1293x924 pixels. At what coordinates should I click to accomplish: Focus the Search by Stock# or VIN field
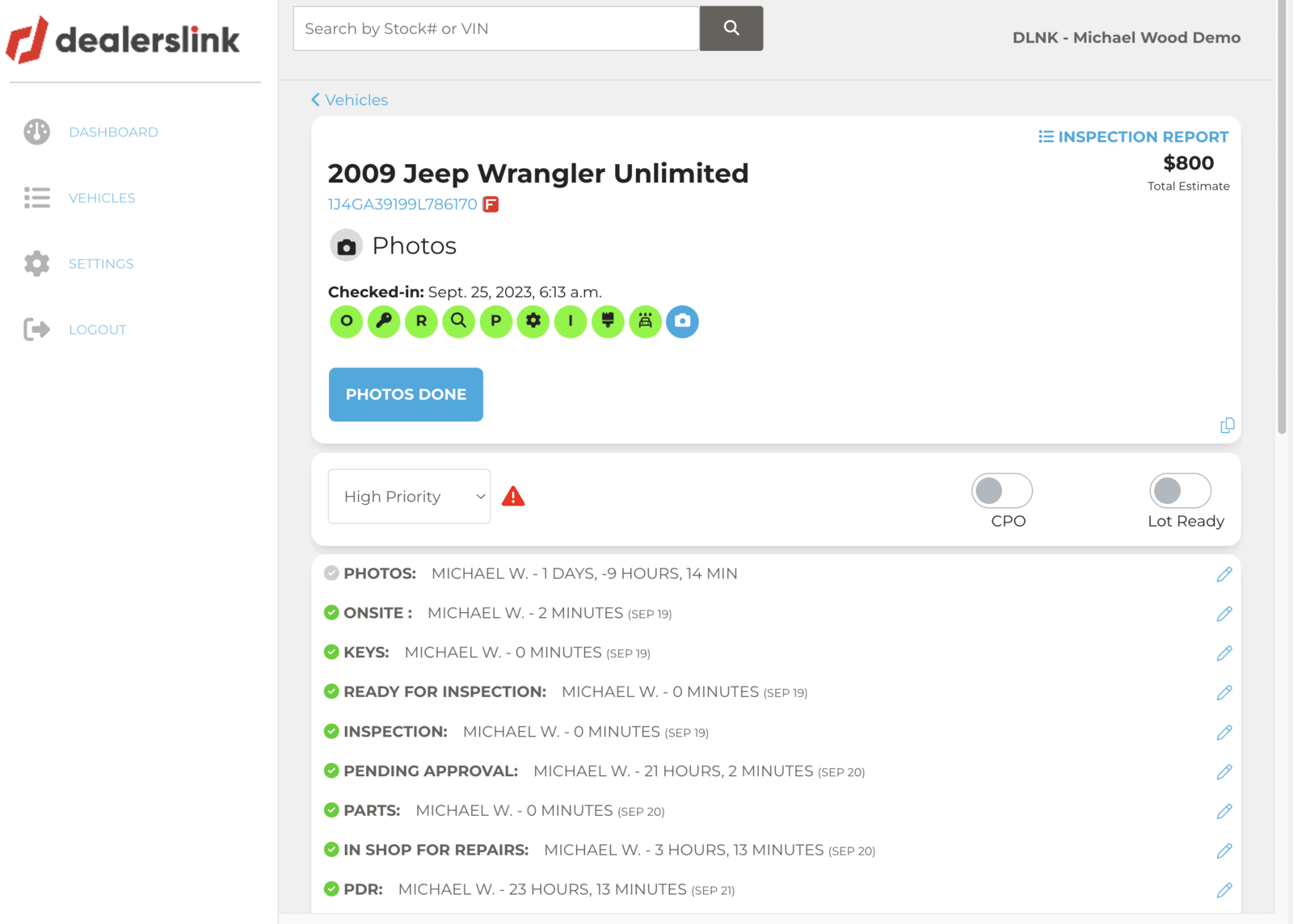[x=496, y=28]
